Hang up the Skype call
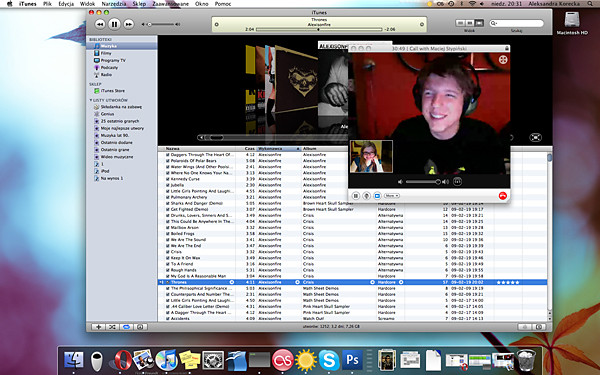Image resolution: width=600 pixels, height=375 pixels. (503, 196)
